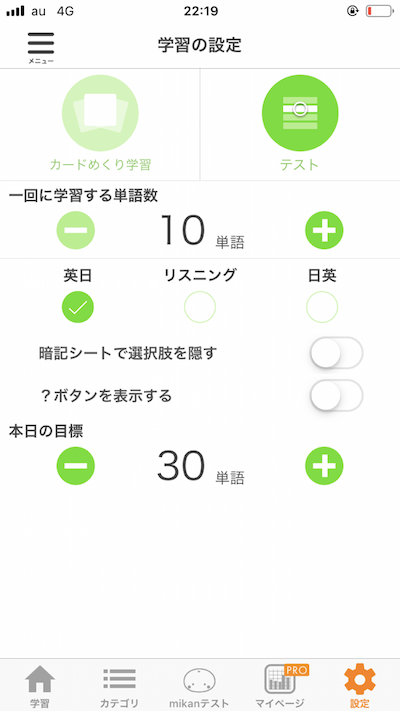Tap the battery indicator in status bar

(380, 11)
